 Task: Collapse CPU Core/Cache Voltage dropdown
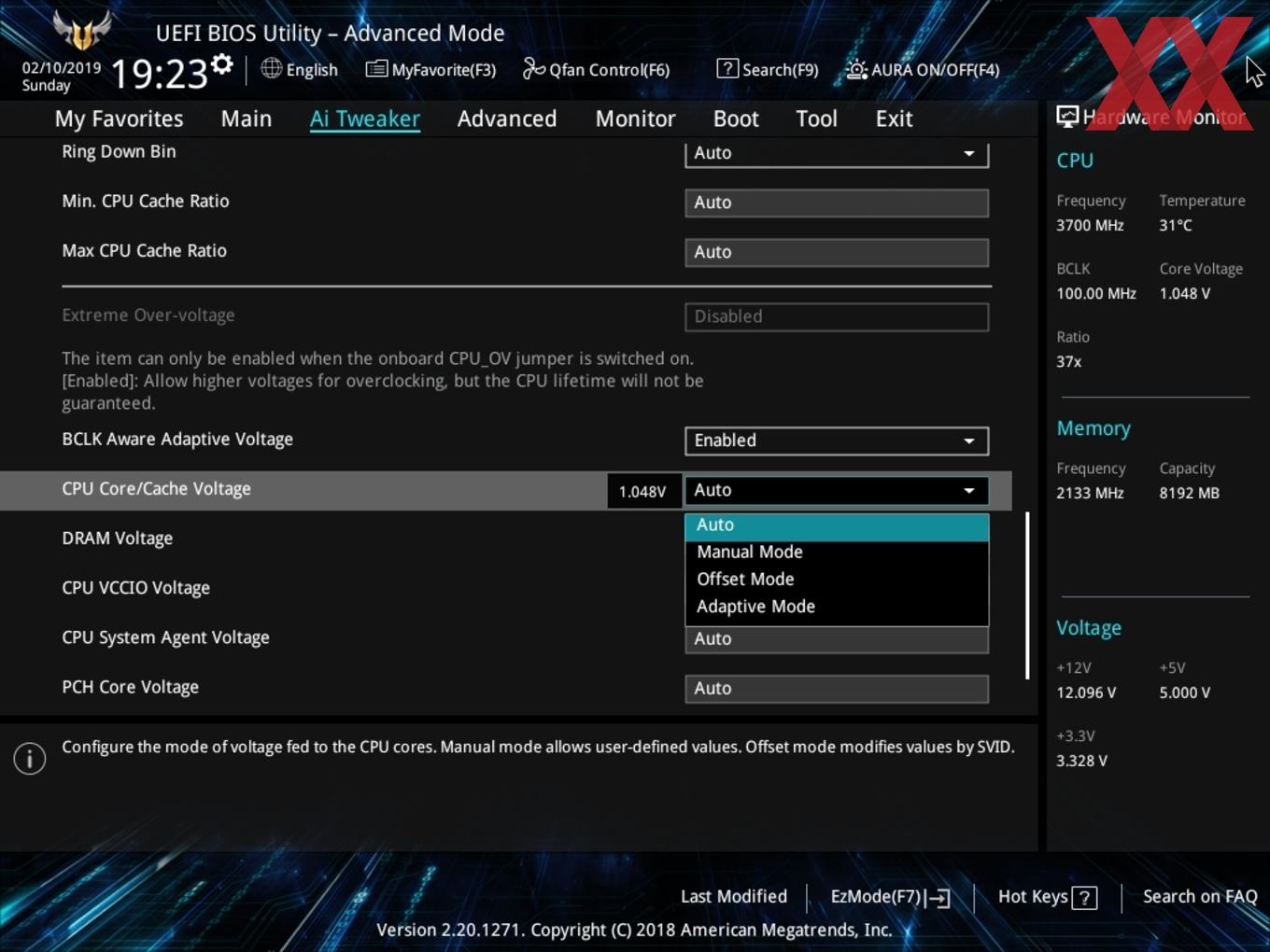click(x=837, y=490)
